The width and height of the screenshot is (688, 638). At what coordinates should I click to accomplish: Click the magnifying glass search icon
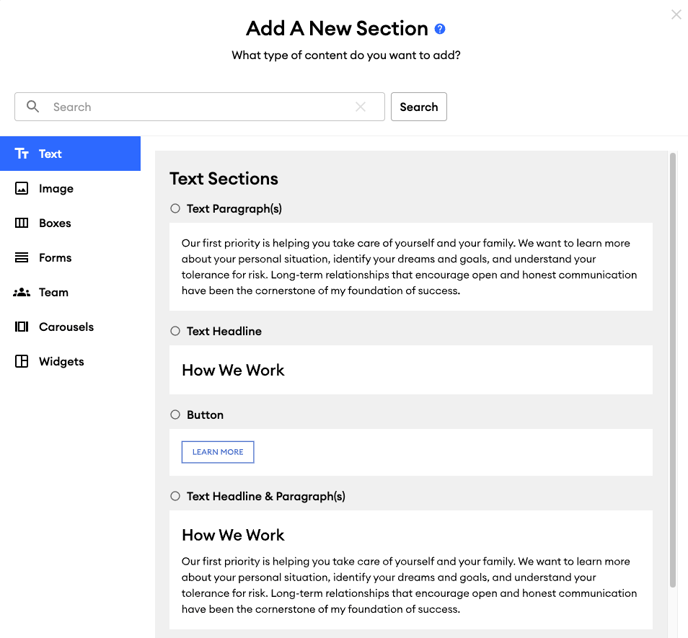[32, 106]
